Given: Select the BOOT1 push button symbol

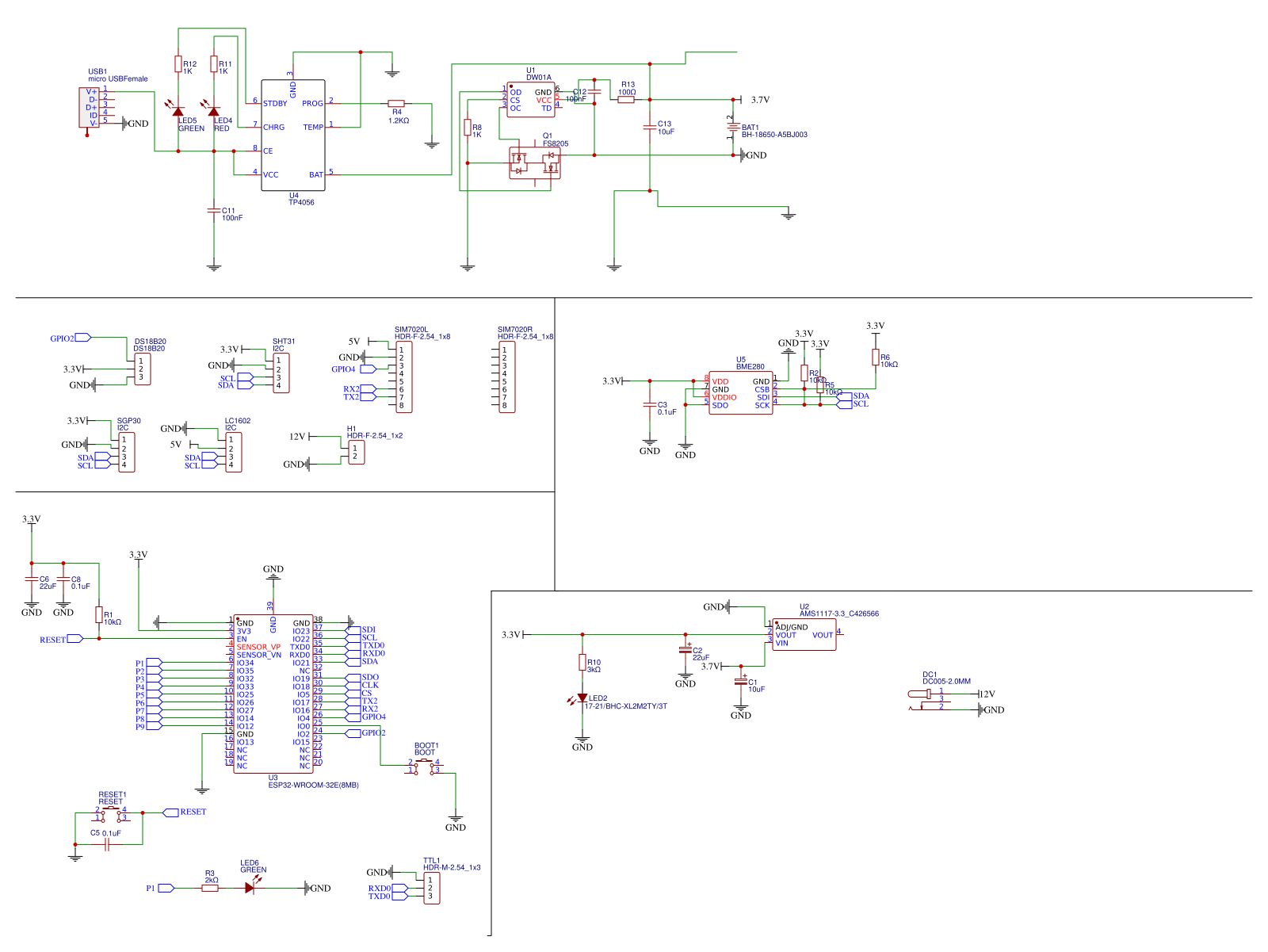Looking at the screenshot, I should (x=424, y=766).
